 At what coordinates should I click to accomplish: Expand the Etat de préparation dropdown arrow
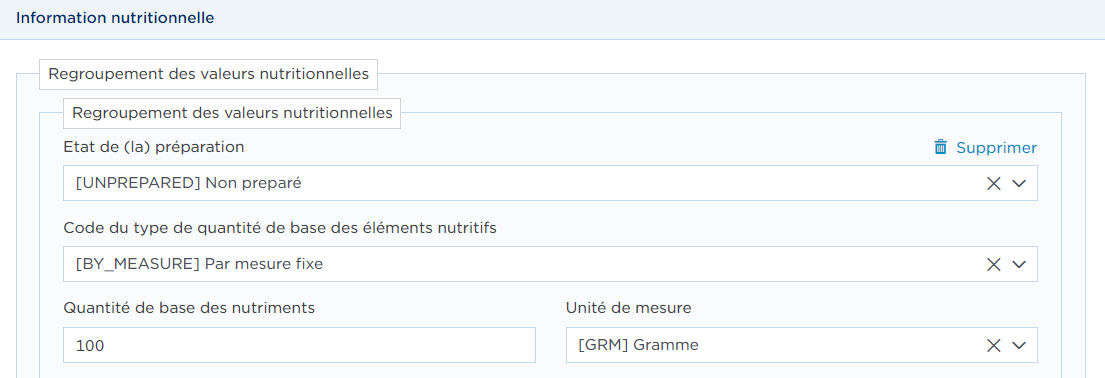pyautogui.click(x=1019, y=183)
